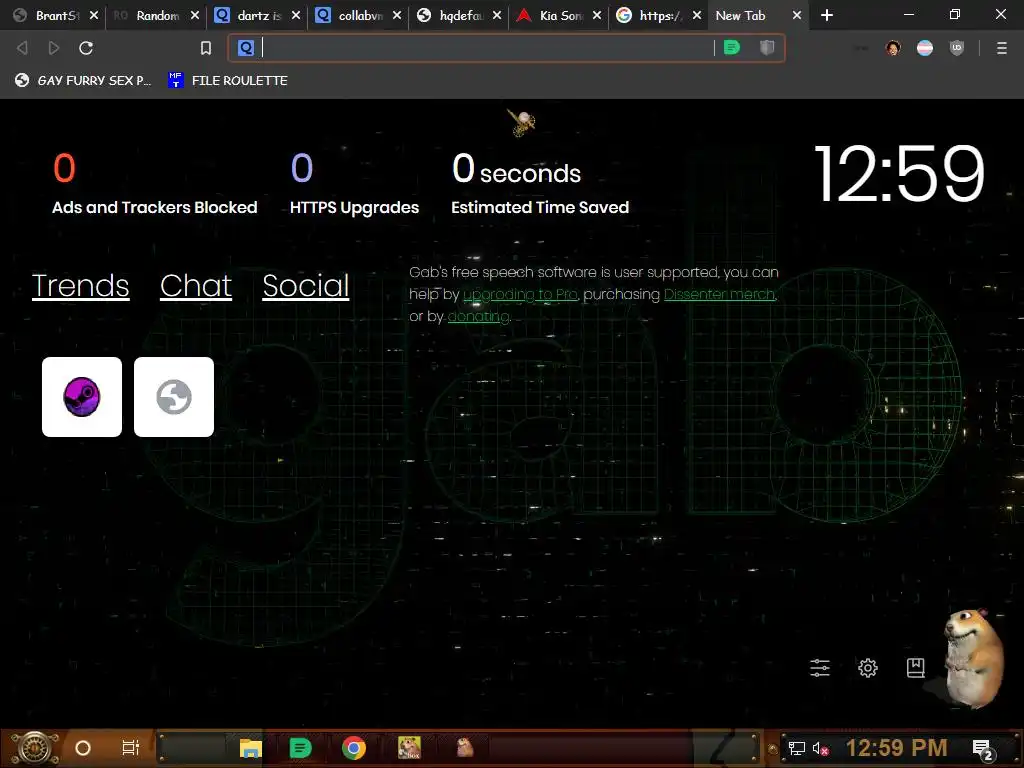Screen dimensions: 1024x768
Task: Go forward with the forward arrow
Action: 54,48
